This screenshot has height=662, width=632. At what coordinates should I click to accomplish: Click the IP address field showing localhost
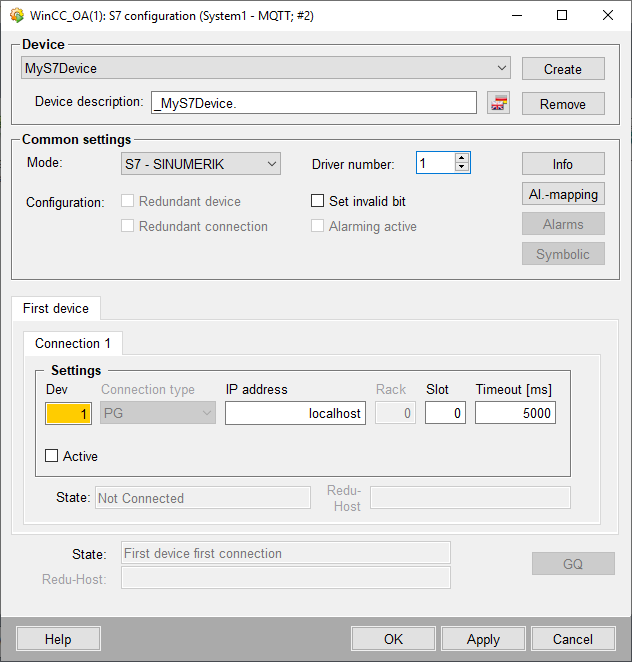pos(295,412)
